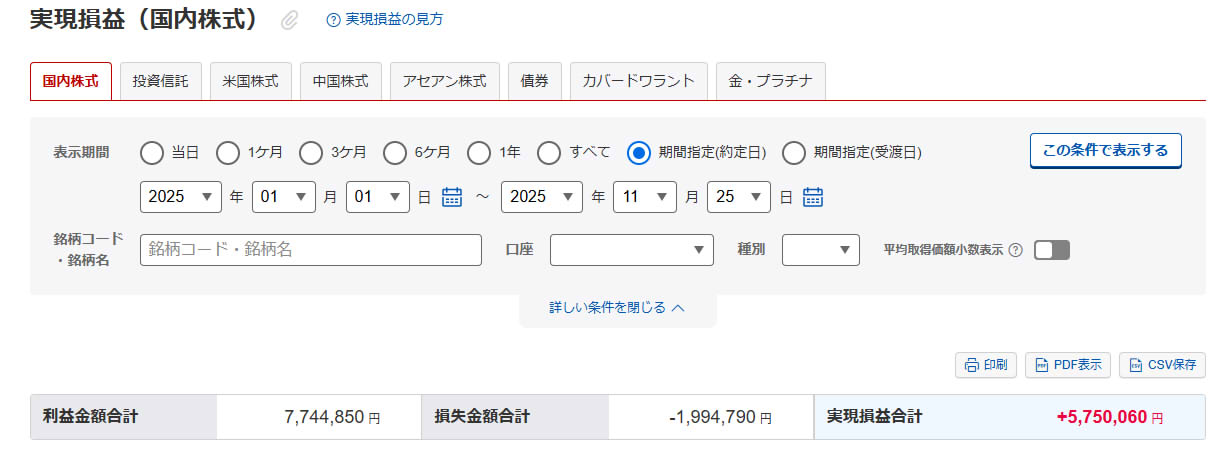Open the 口座 account dropdown
The width and height of the screenshot is (1222, 457).
(631, 250)
